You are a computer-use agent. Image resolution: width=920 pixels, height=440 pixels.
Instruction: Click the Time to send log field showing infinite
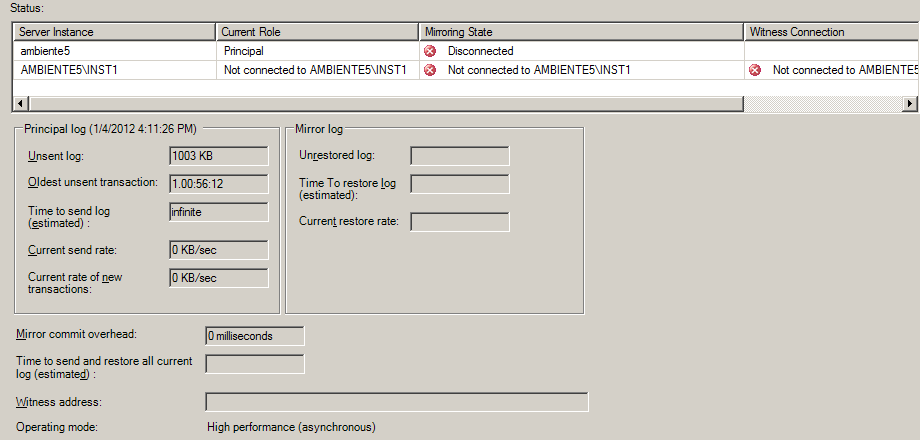[x=219, y=212]
